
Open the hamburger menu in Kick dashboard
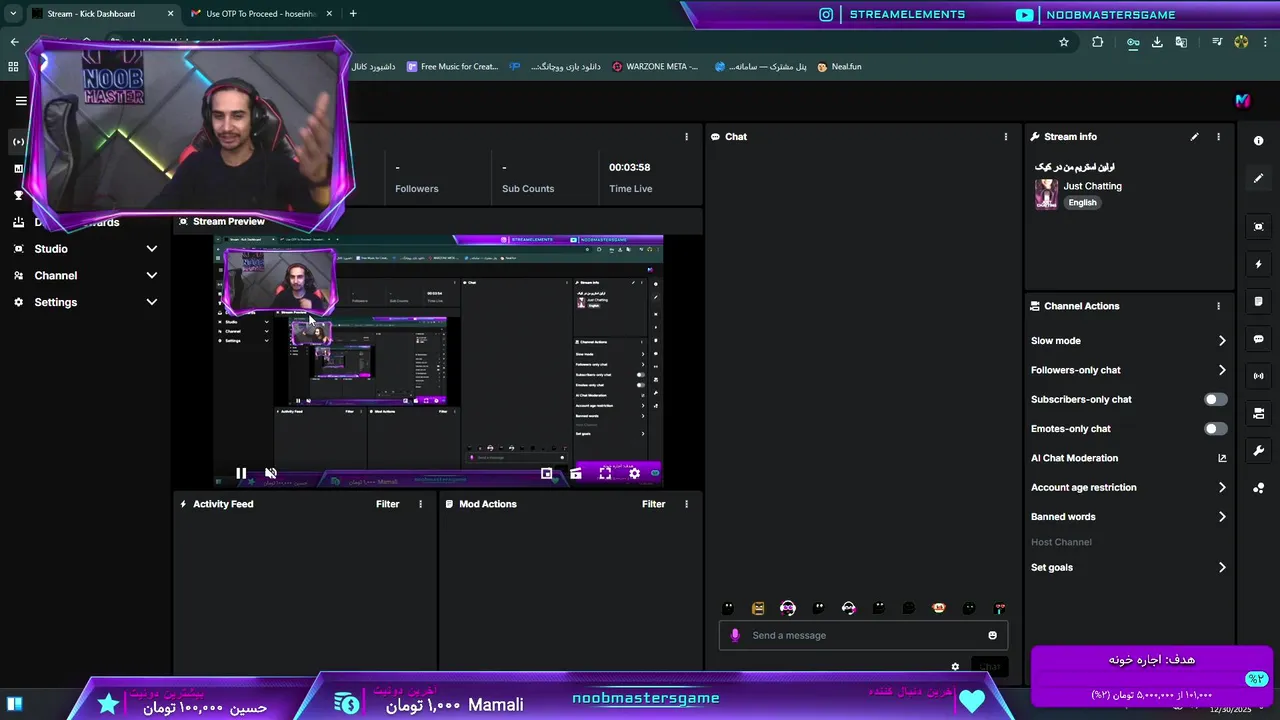21,100
